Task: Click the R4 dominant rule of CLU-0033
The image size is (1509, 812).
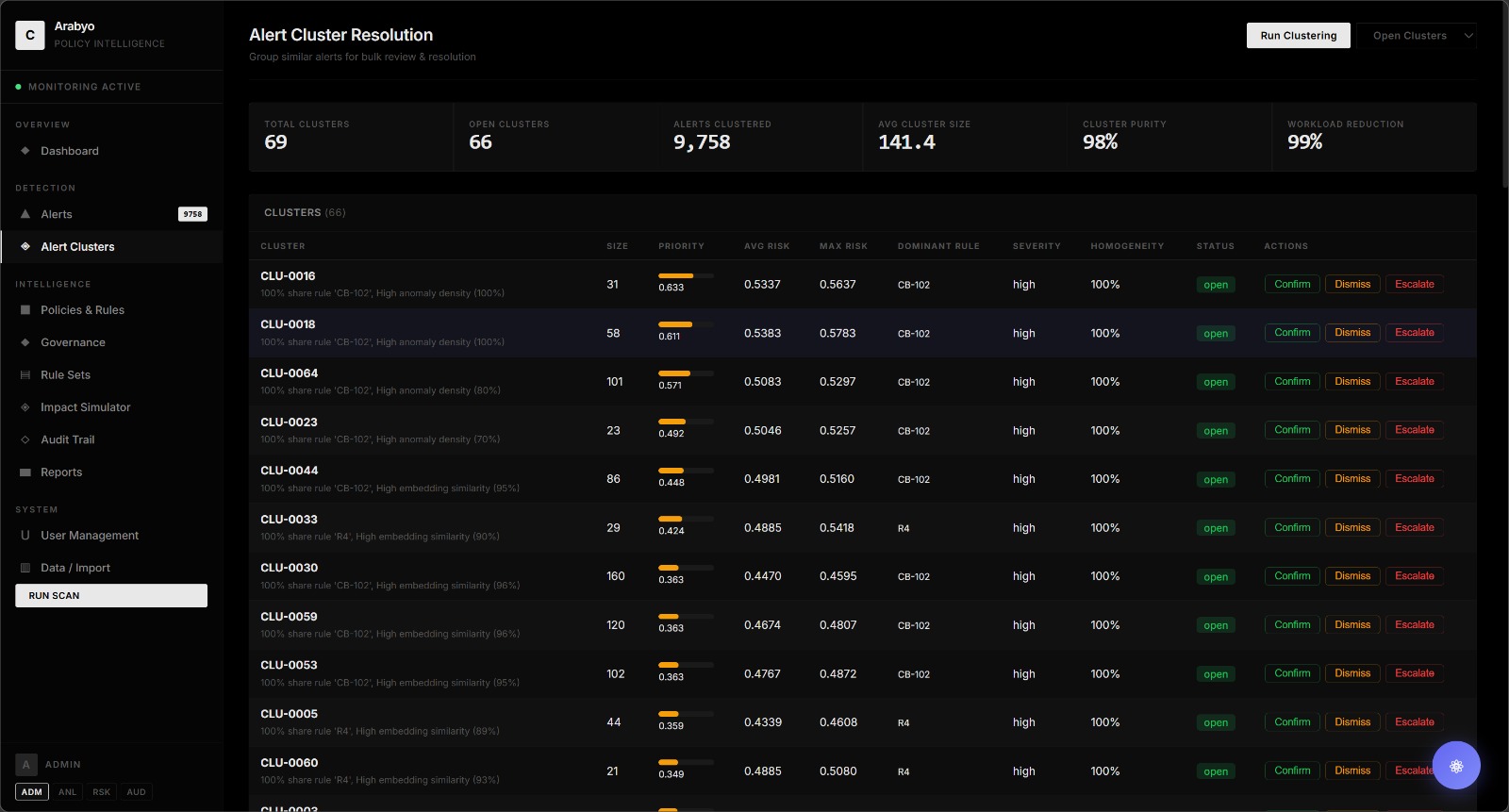Action: (904, 529)
